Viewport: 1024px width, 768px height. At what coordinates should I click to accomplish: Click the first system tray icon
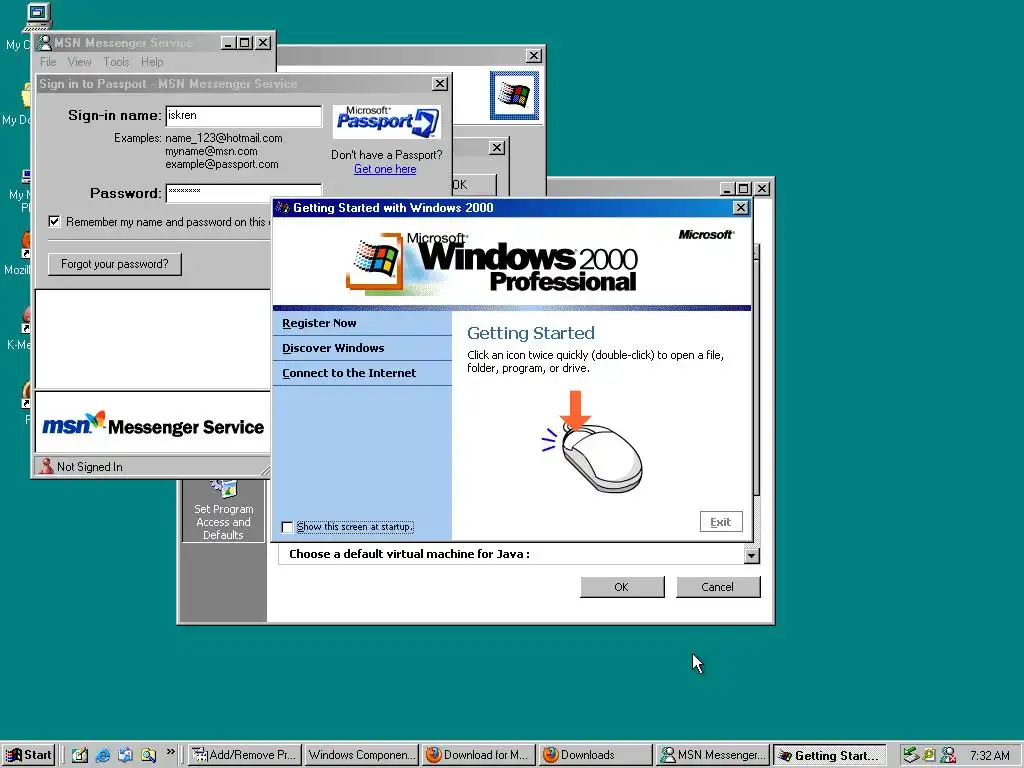point(910,755)
